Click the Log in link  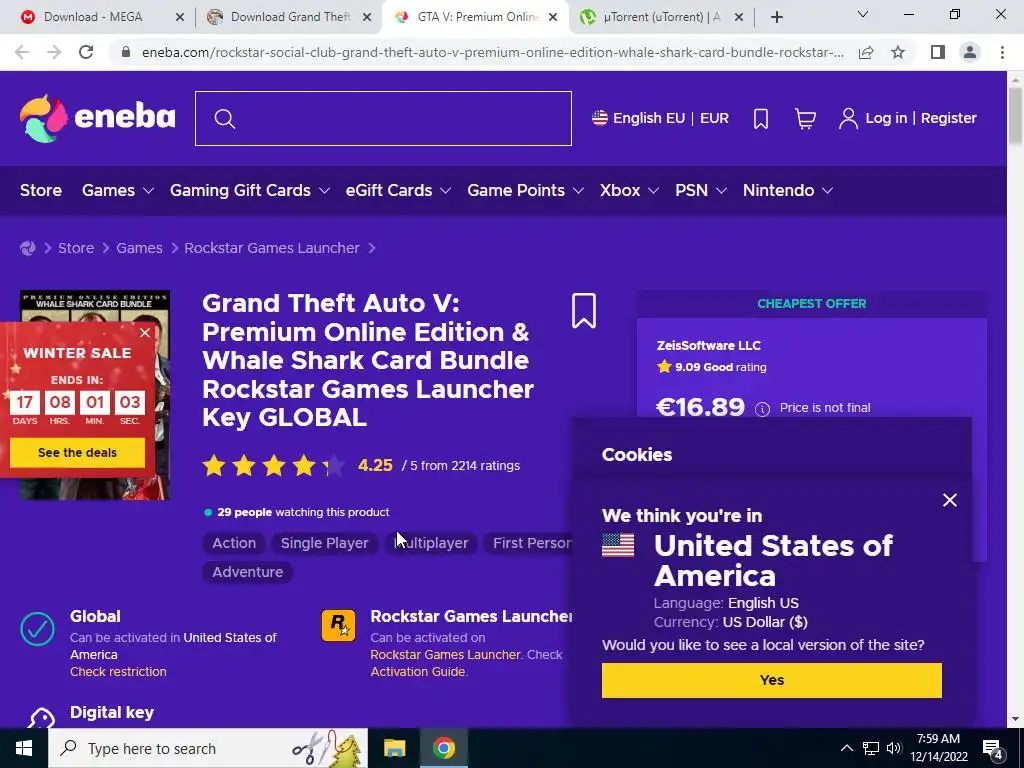click(886, 118)
